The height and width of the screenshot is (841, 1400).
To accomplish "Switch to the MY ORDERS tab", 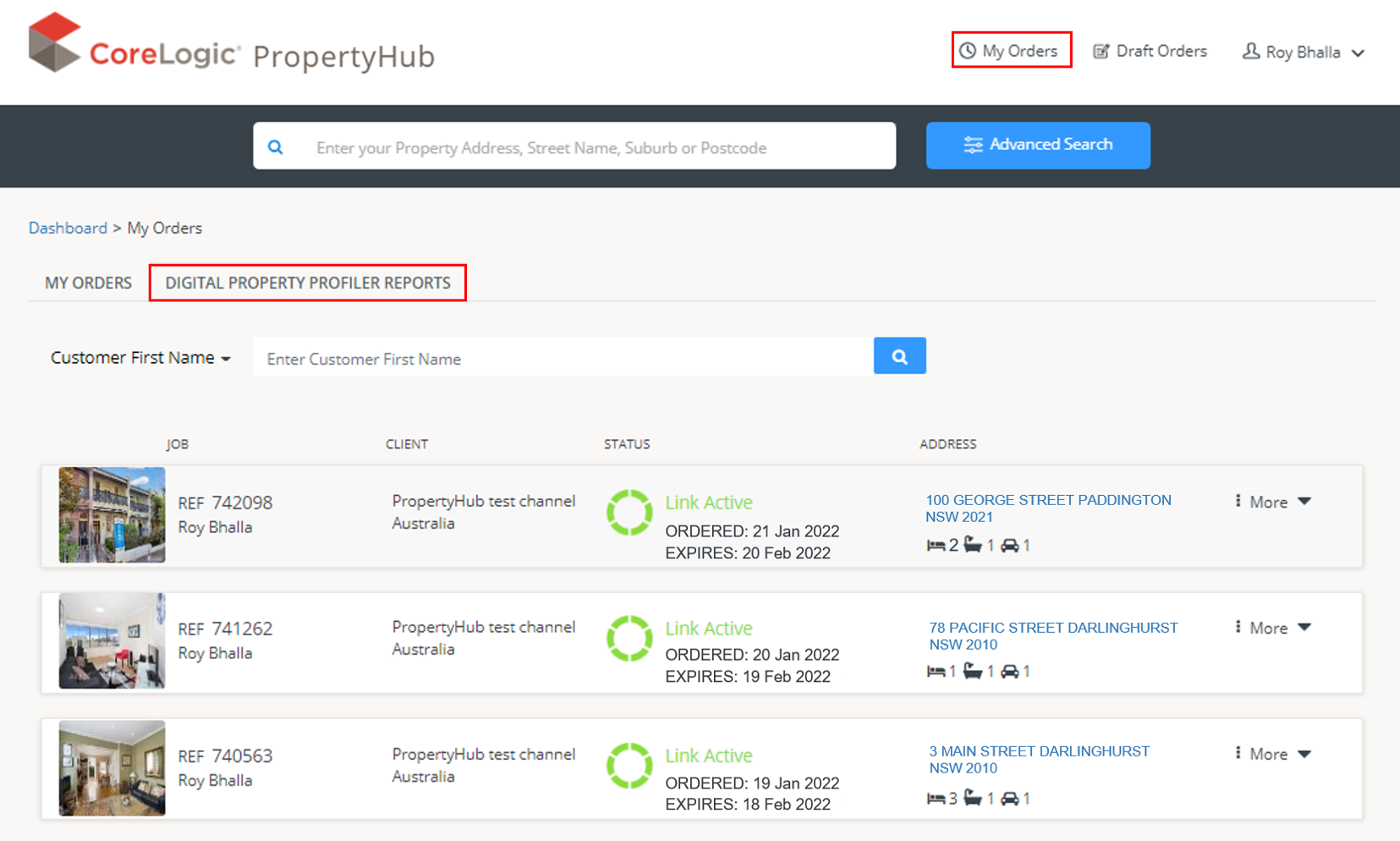I will pos(88,283).
